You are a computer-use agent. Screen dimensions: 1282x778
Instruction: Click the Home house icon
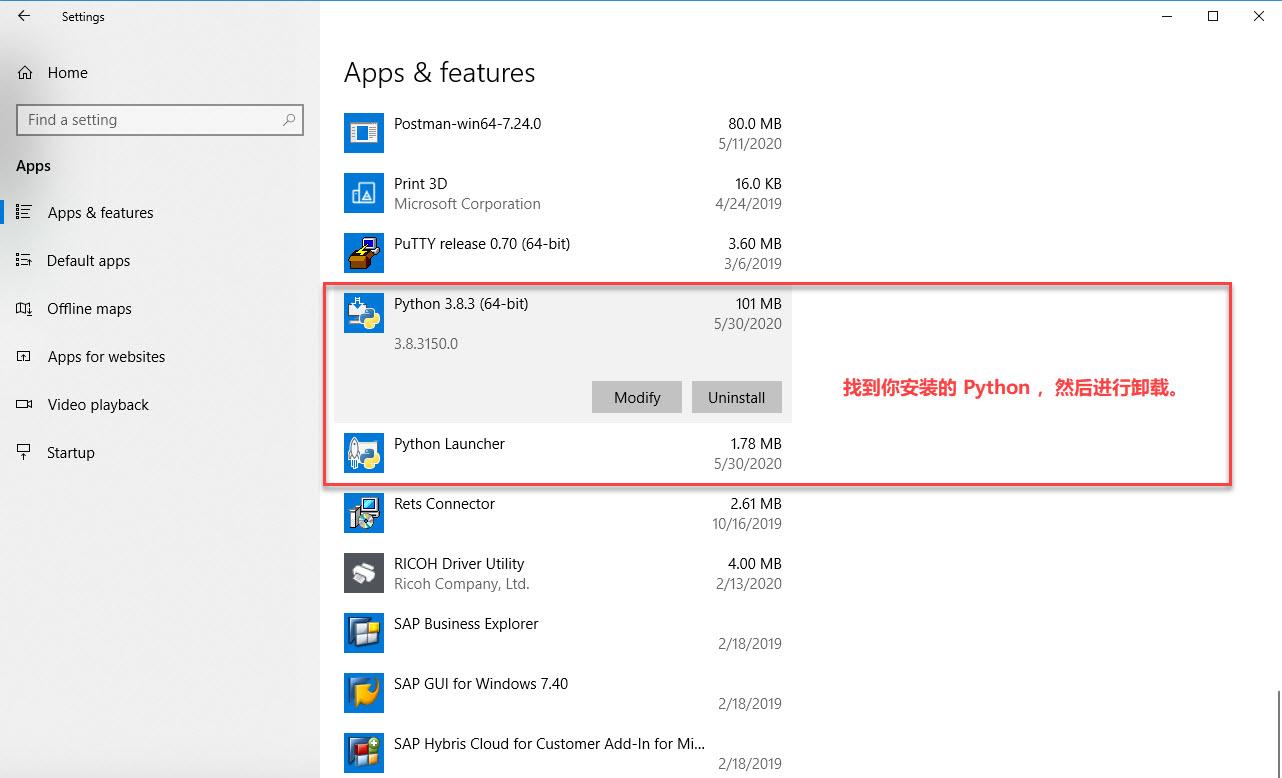25,72
